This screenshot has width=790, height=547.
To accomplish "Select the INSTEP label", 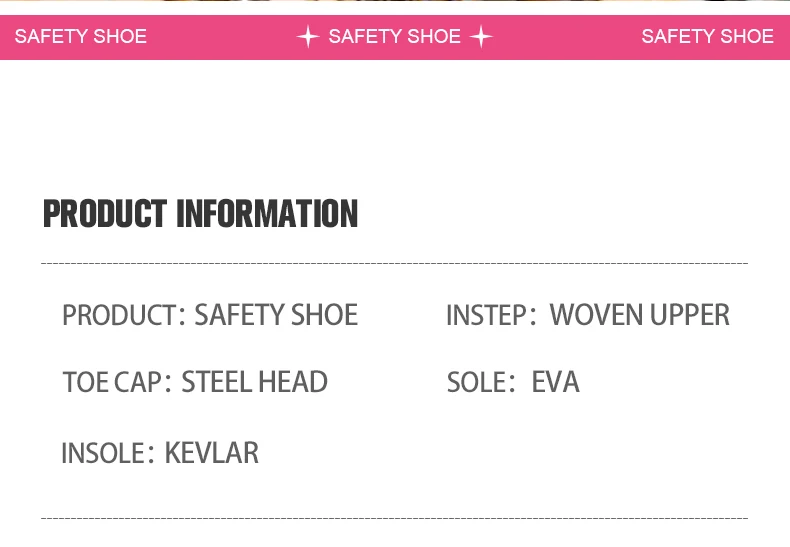I will coord(485,316).
